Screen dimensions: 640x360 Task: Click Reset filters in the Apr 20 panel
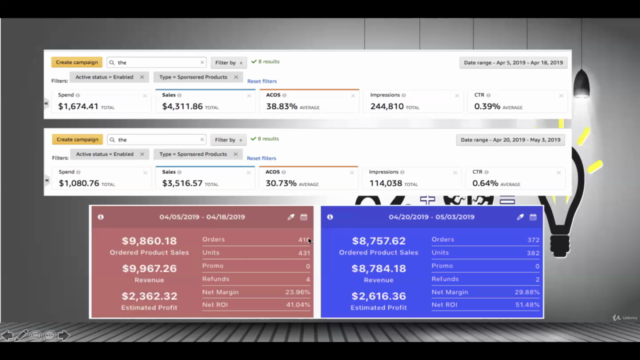point(262,158)
